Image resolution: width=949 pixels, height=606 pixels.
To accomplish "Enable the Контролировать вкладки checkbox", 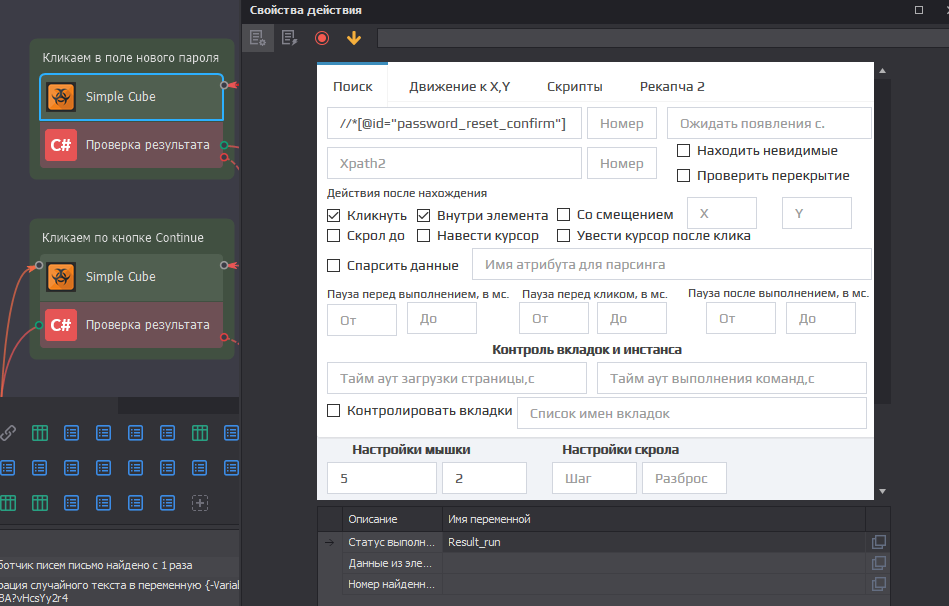I will [x=334, y=411].
